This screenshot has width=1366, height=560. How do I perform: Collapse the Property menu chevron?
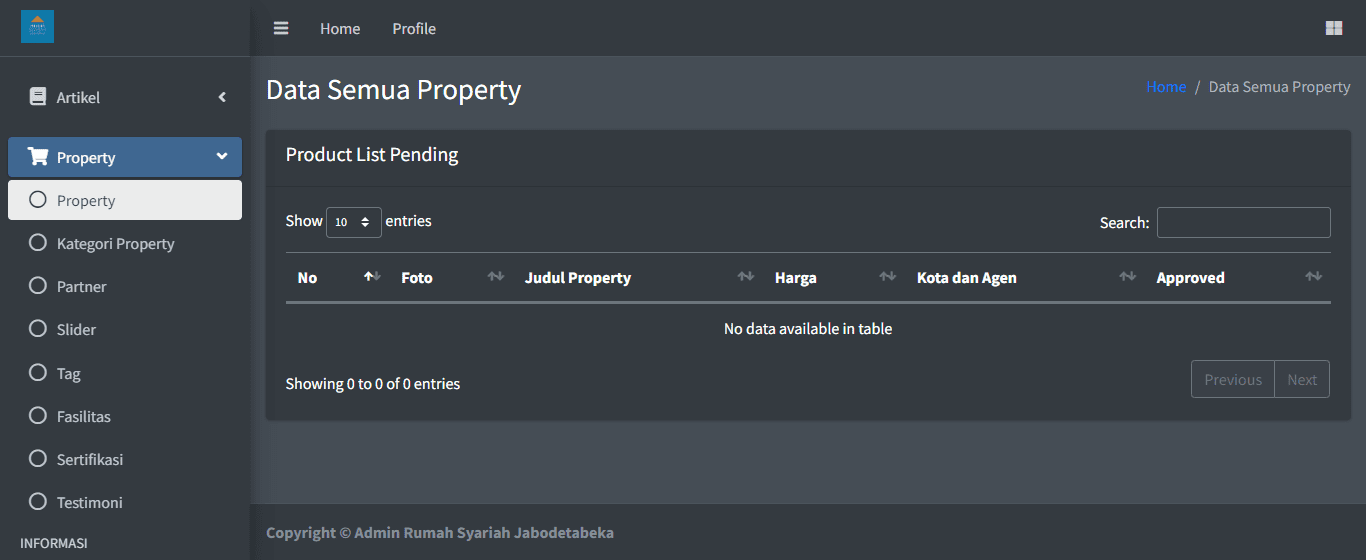tap(222, 157)
